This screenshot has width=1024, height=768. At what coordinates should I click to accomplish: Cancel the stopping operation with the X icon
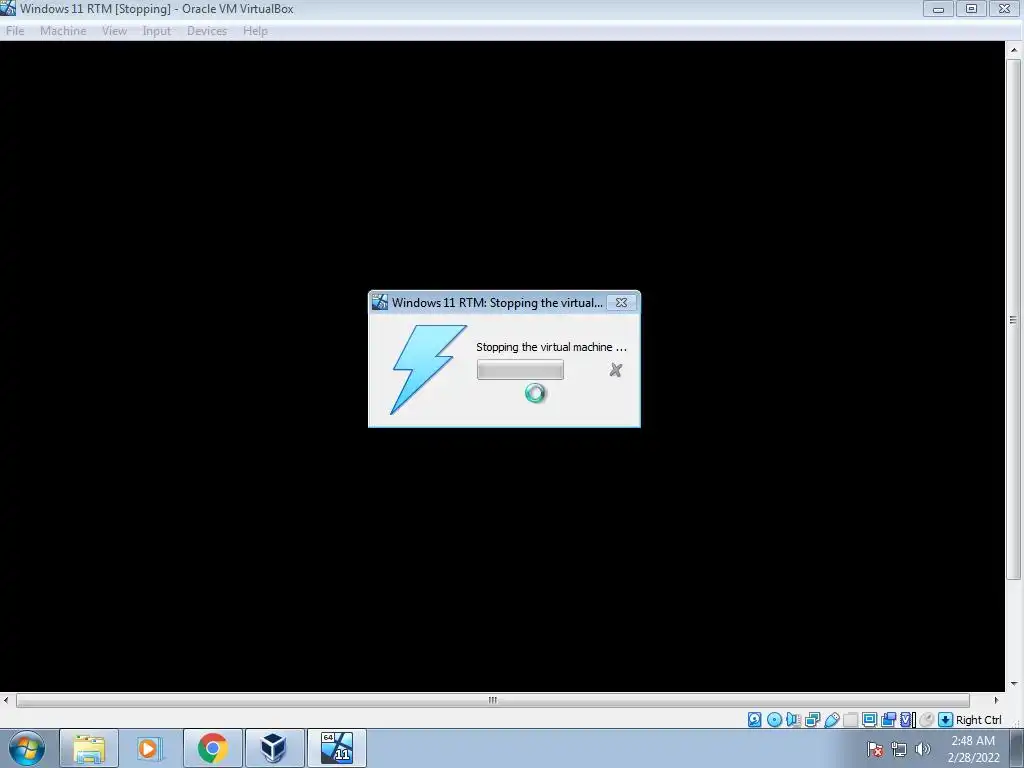(615, 370)
